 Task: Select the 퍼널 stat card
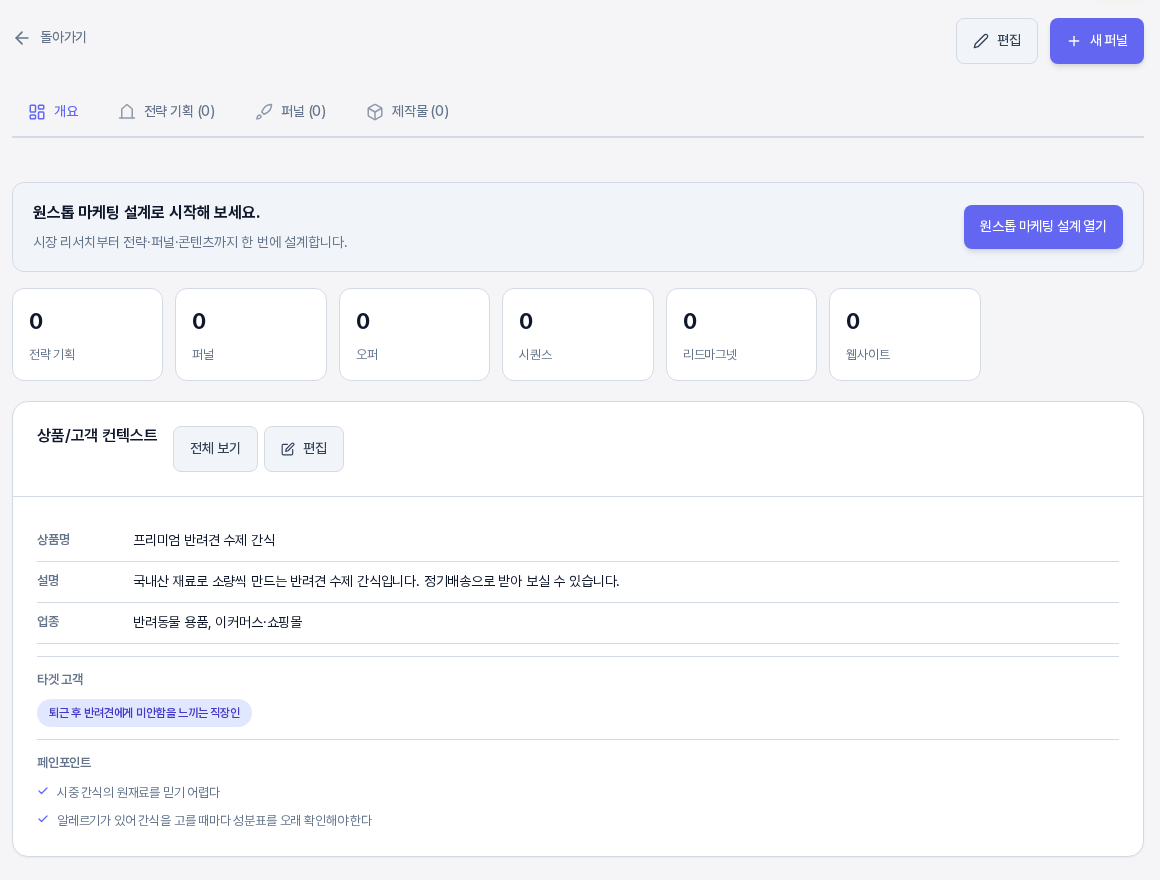pyautogui.click(x=251, y=335)
